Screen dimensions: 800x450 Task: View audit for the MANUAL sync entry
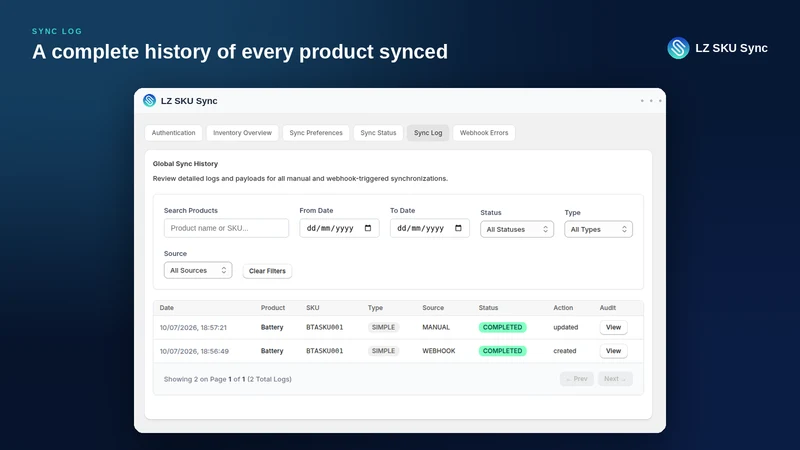pos(613,327)
